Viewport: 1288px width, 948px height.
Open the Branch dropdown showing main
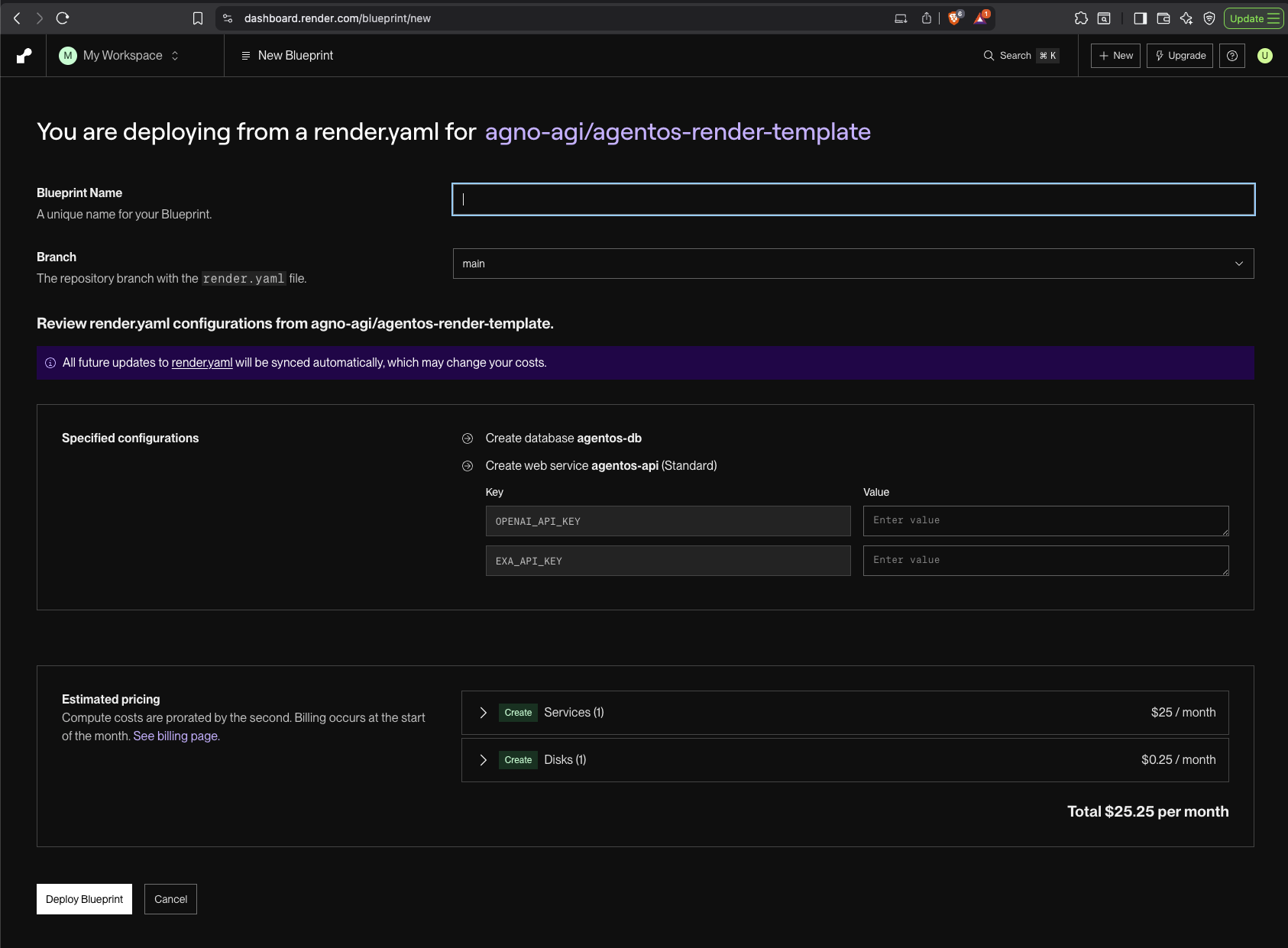(853, 263)
